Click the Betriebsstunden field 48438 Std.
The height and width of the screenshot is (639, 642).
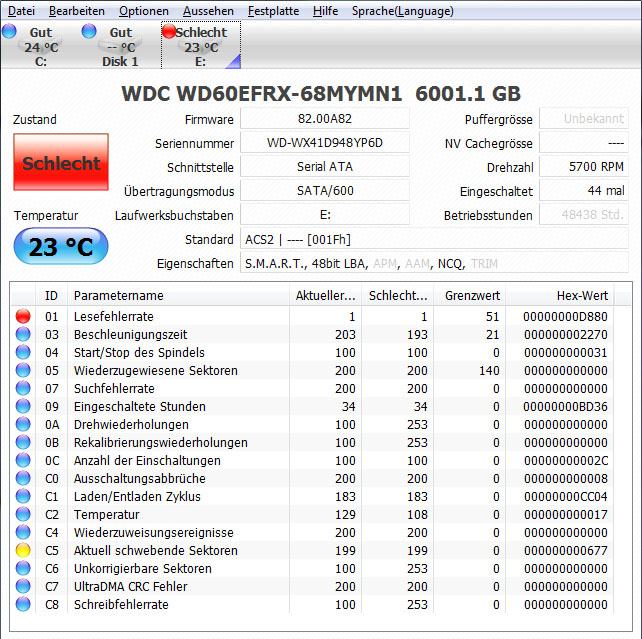584,215
